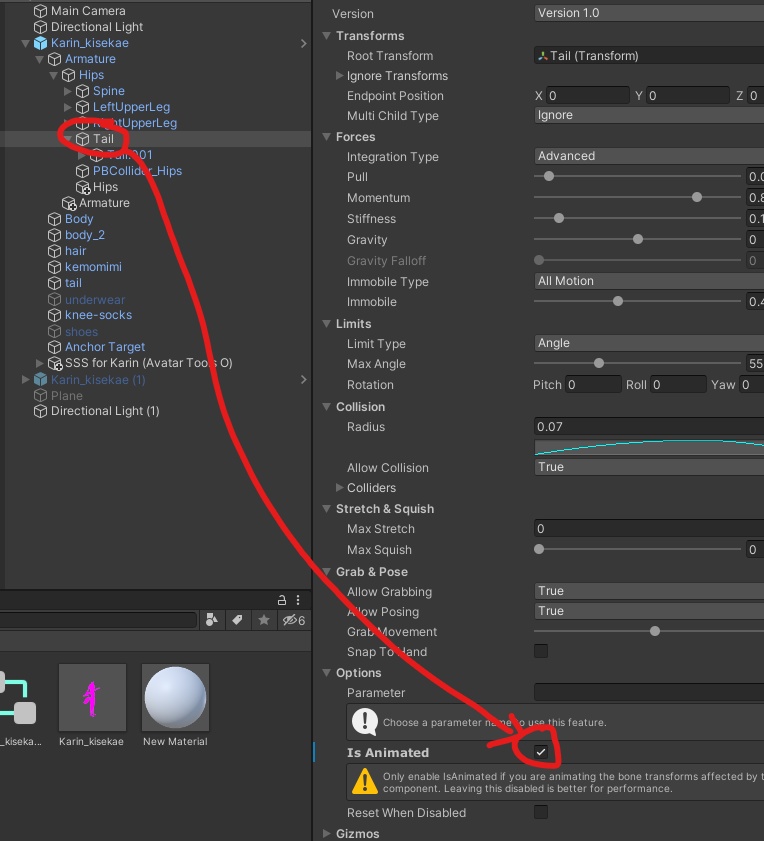
Task: Toggle hidden packages eye icon
Action: [294, 620]
